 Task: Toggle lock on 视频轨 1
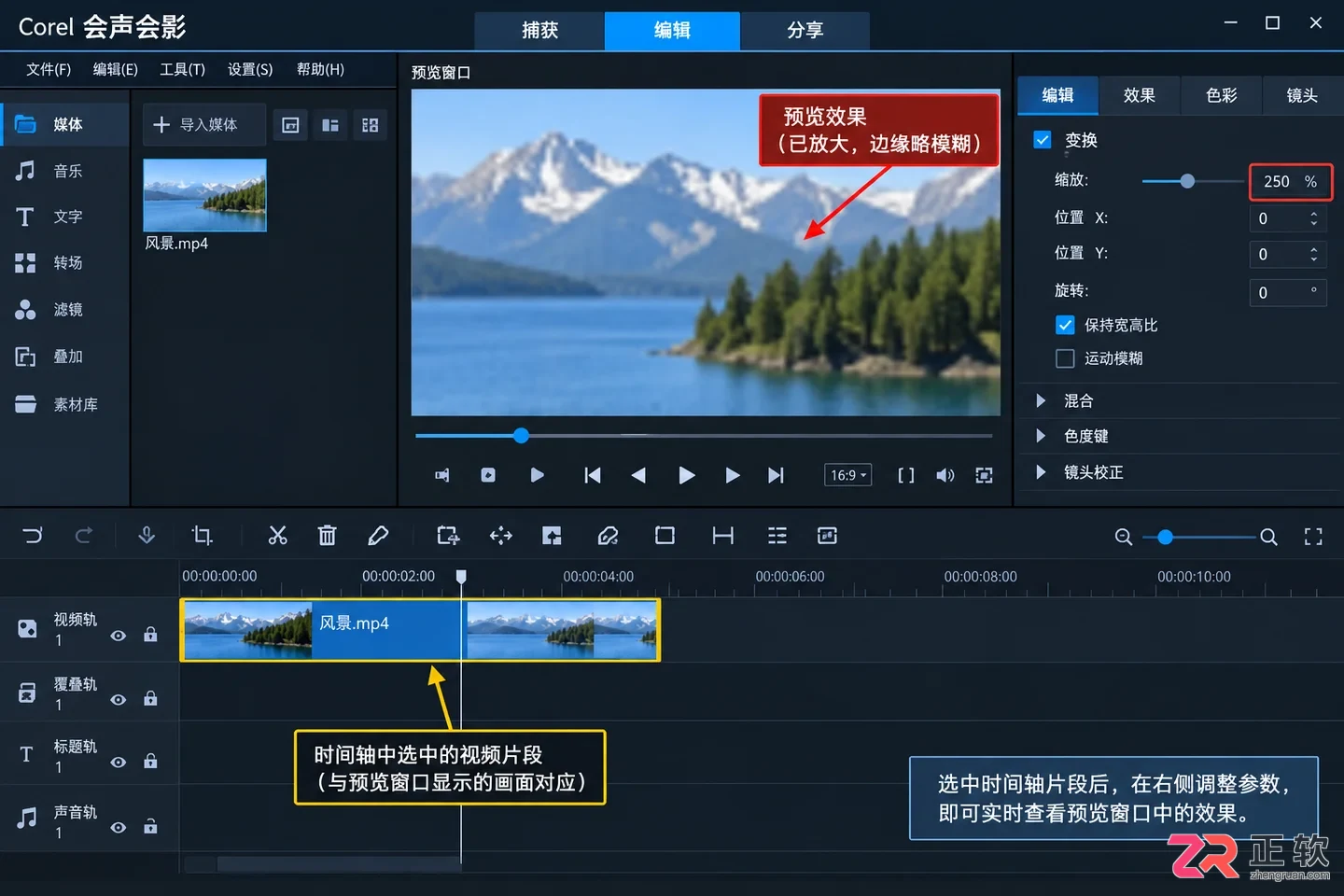(150, 635)
